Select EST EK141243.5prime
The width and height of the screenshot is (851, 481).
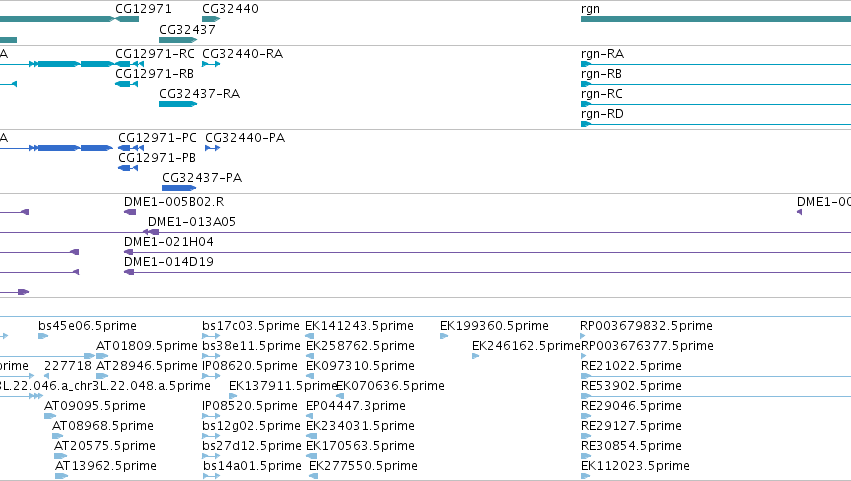(x=359, y=326)
